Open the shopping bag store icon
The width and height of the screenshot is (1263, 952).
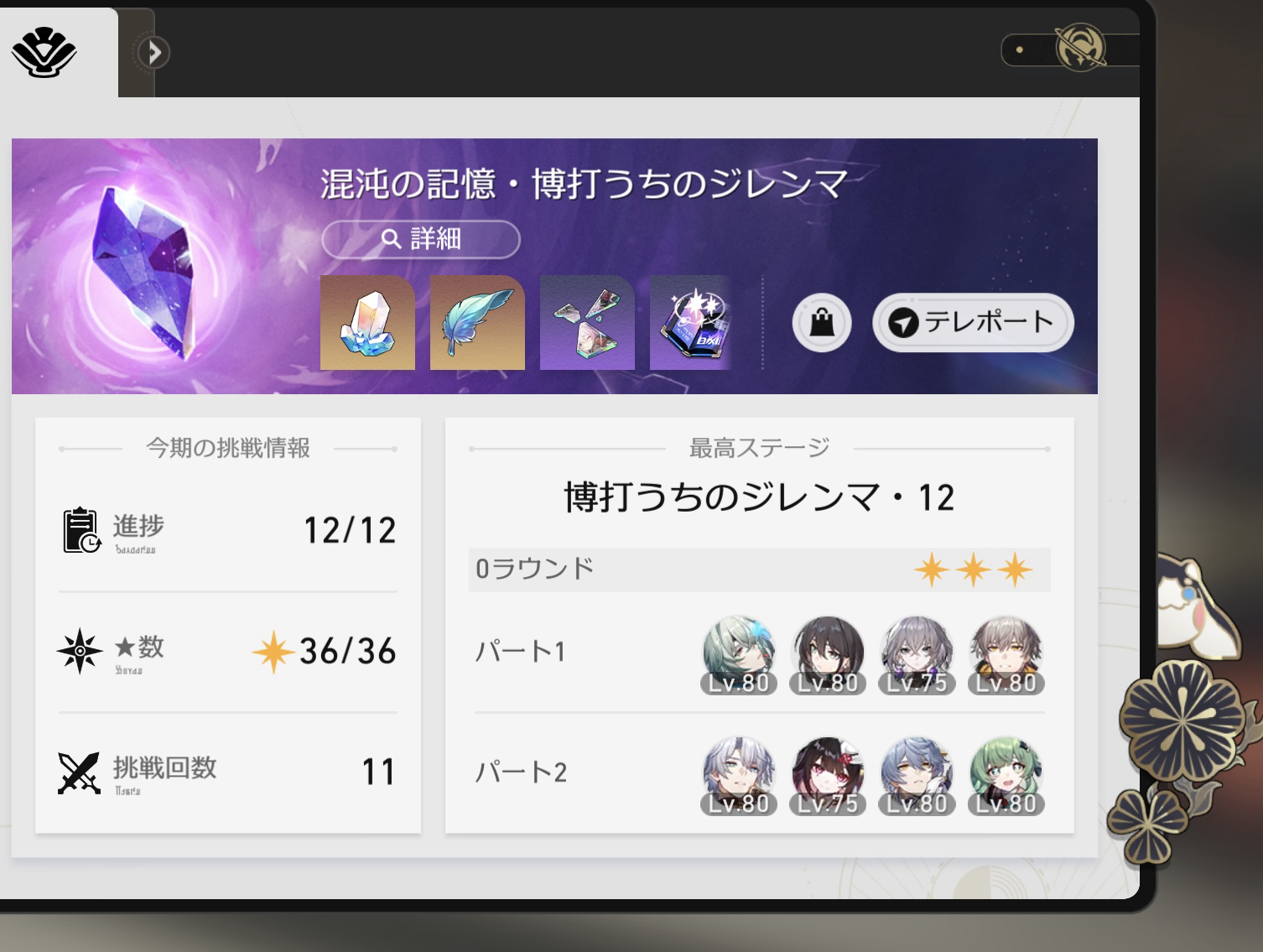pos(822,323)
